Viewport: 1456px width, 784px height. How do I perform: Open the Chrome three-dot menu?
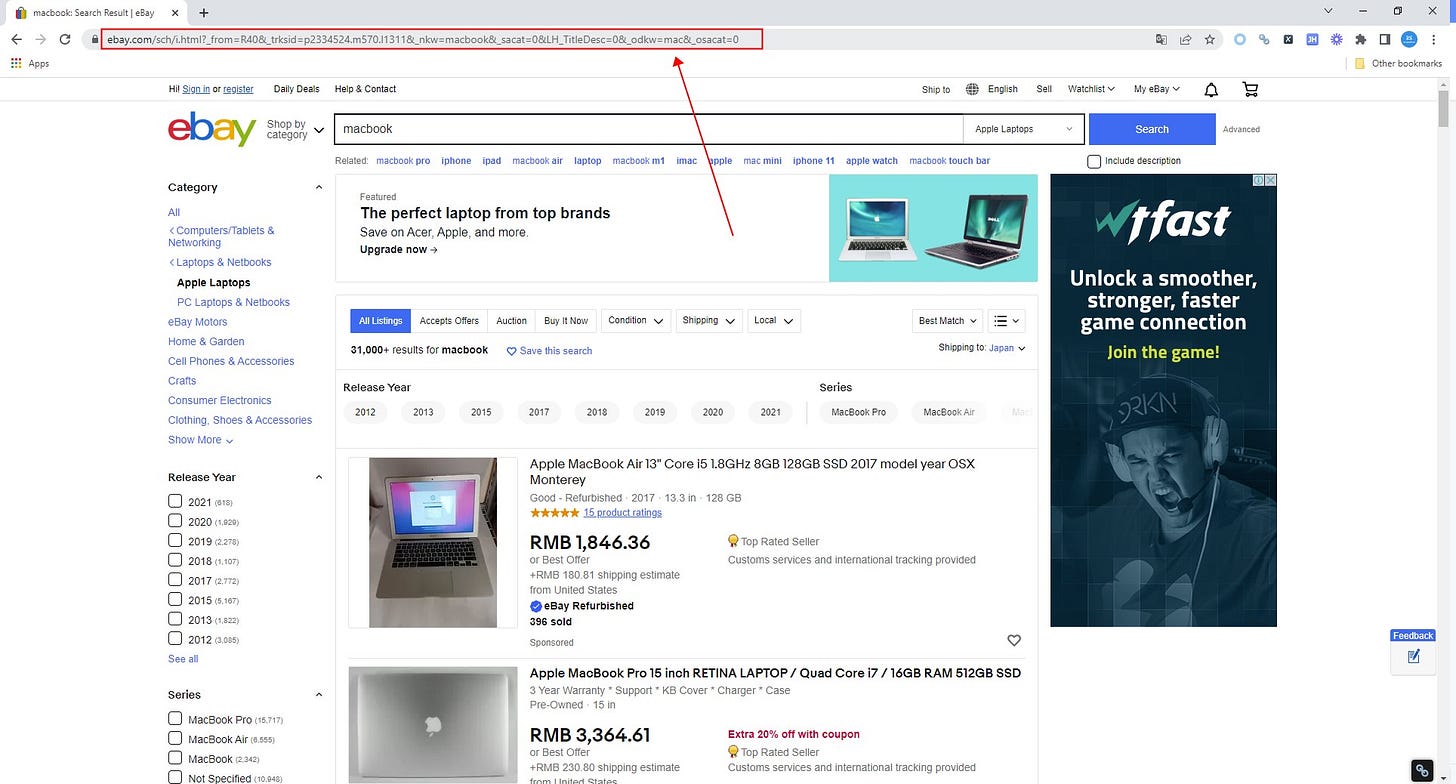(1435, 40)
